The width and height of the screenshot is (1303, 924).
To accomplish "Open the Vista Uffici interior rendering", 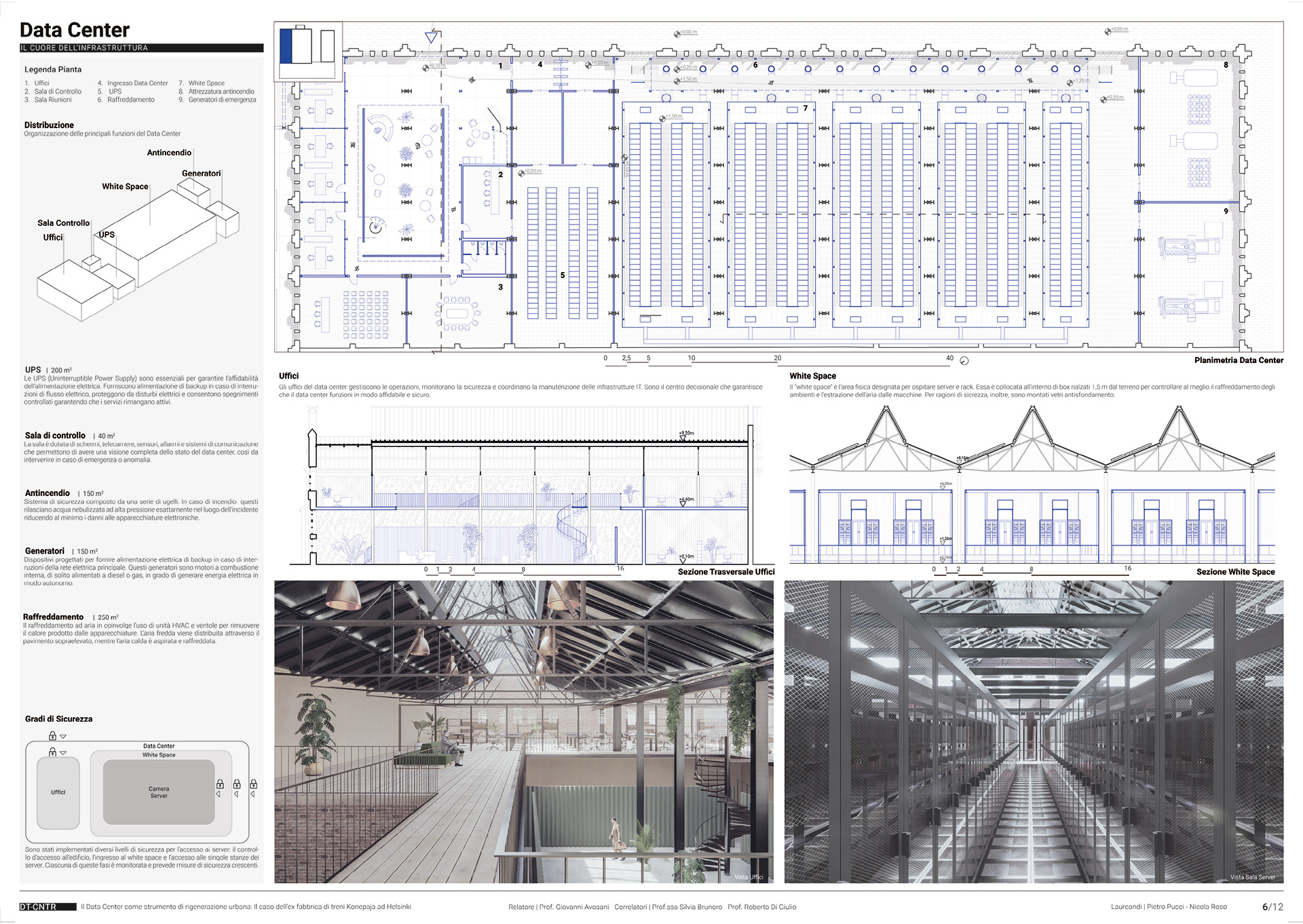I will click(x=523, y=731).
